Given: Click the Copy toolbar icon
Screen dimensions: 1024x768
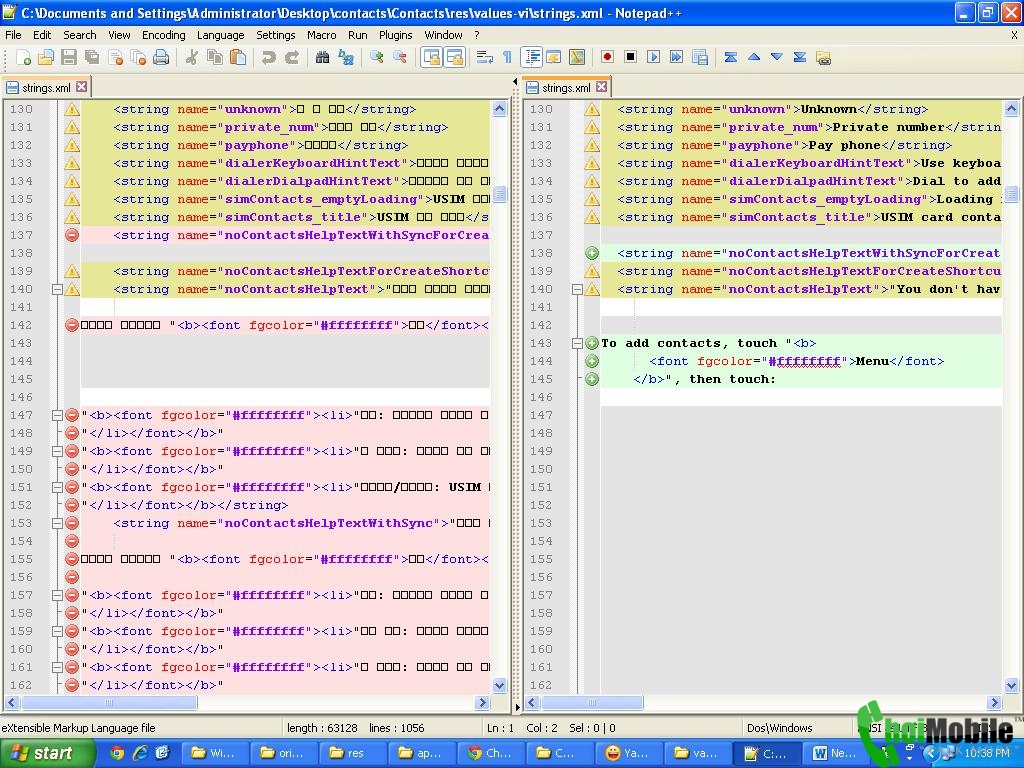Looking at the screenshot, I should [x=215, y=58].
